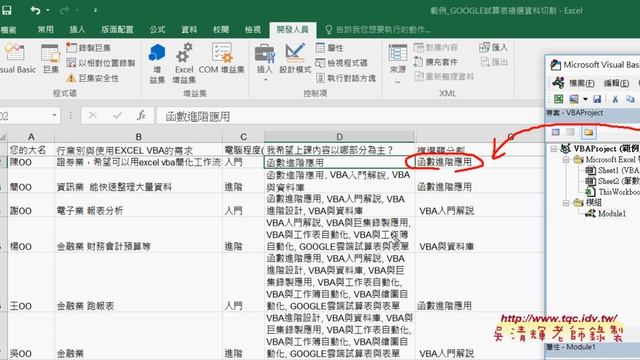This screenshot has width=640, height=360.
Task: Select column B header
Action: tap(138, 137)
